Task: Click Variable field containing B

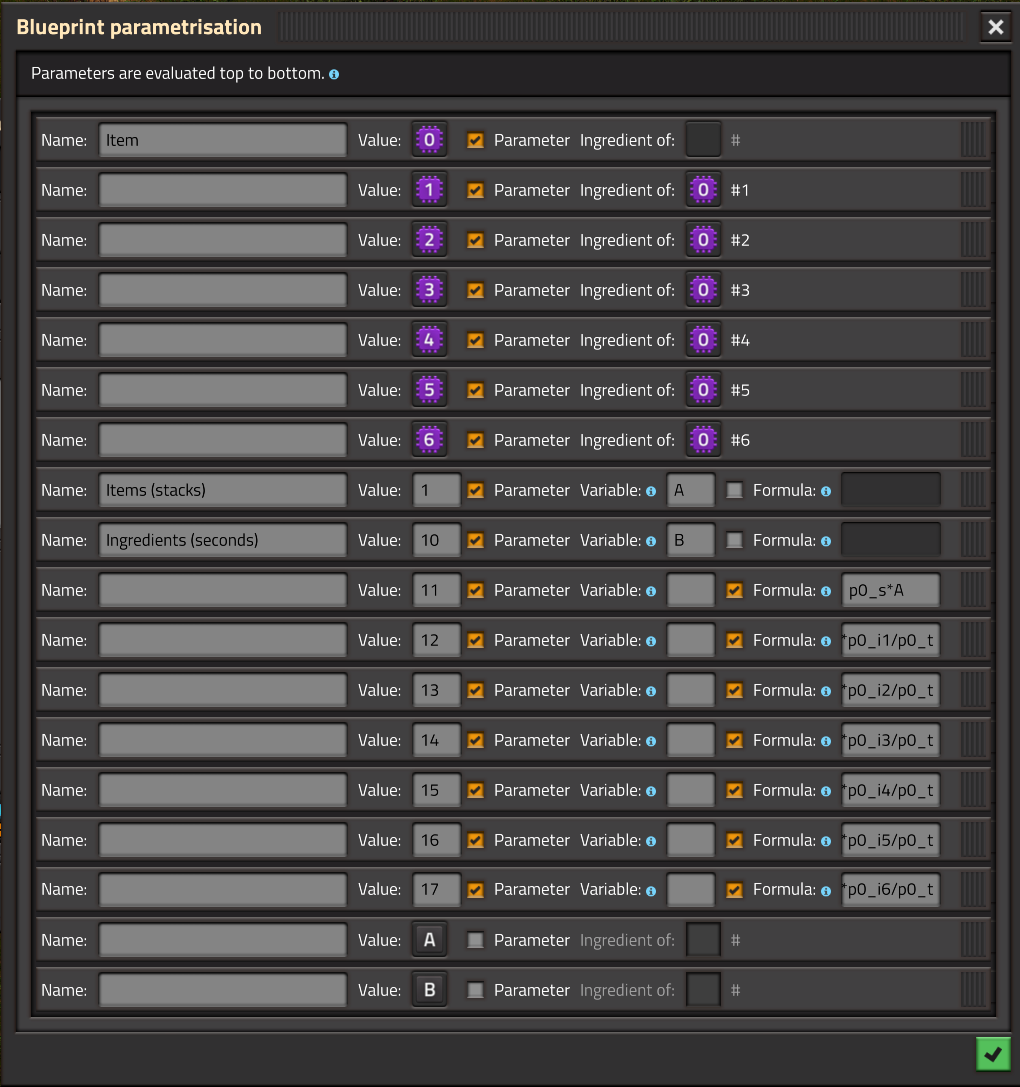Action: pos(691,540)
